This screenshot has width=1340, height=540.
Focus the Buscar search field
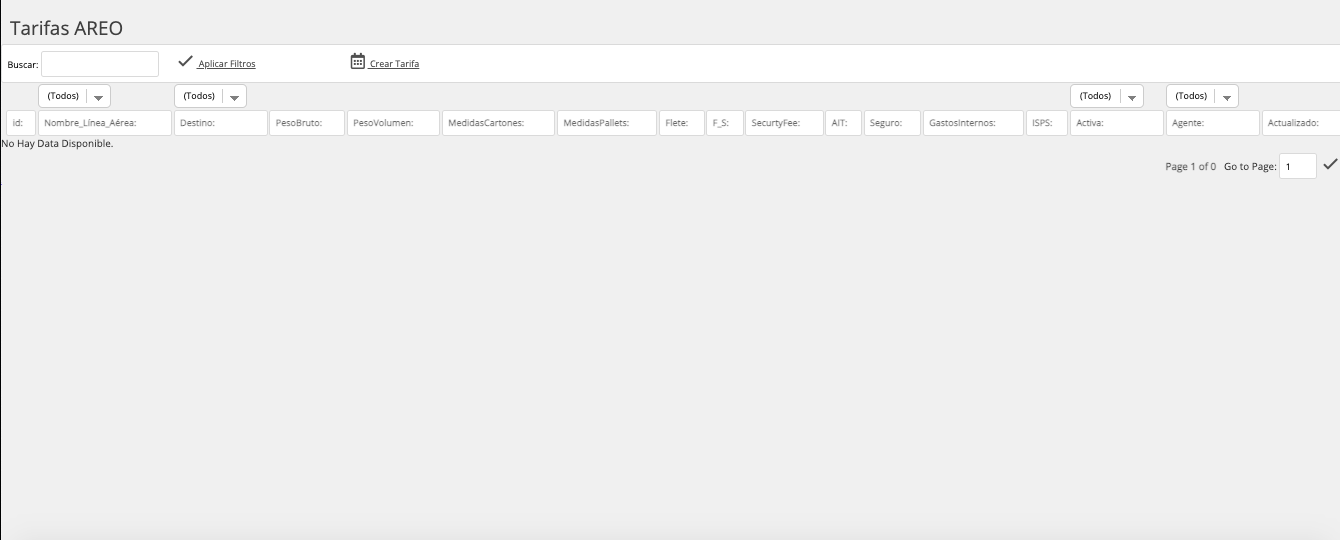100,64
